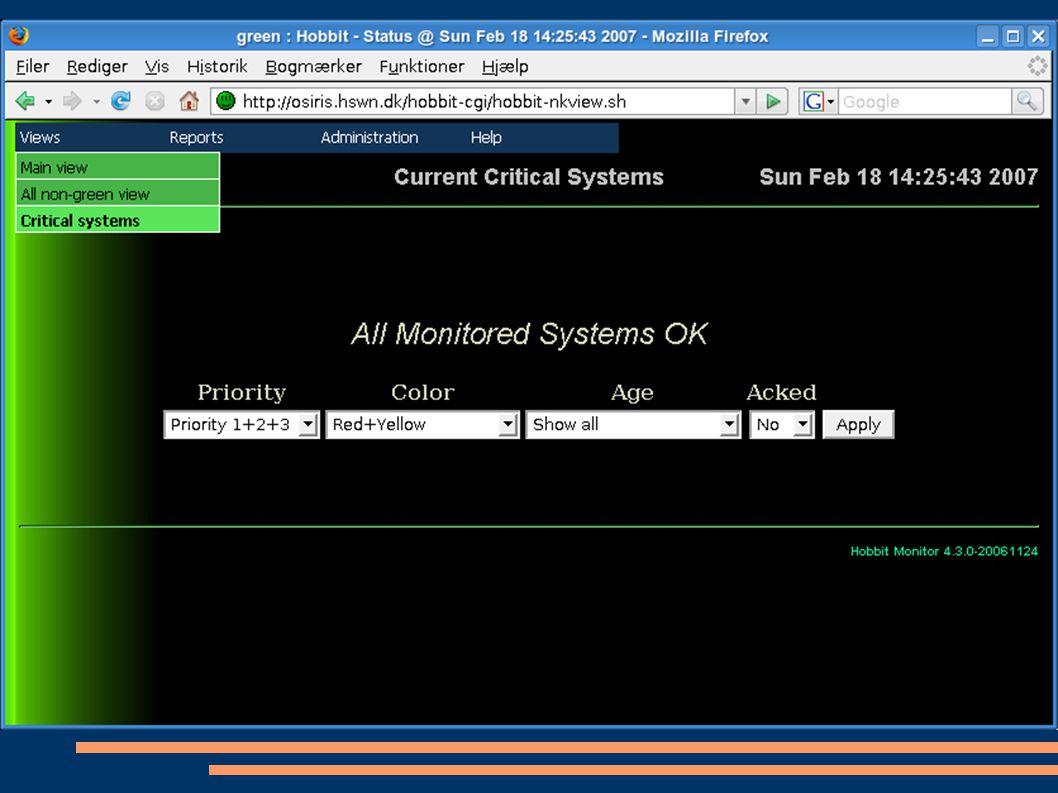
Task: Click the green smiley site icon
Action: [226, 101]
